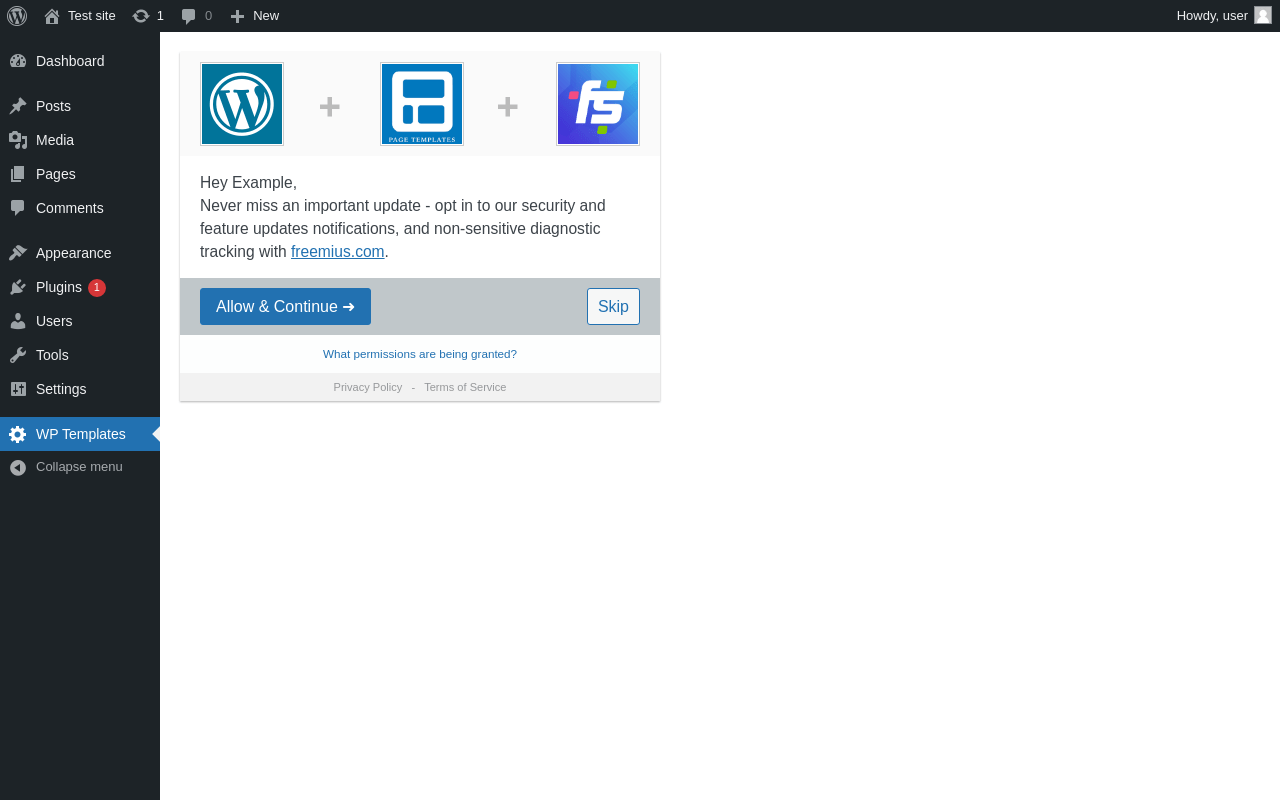Image resolution: width=1280 pixels, height=800 pixels.
Task: Collapse the sidebar menu
Action: click(80, 467)
